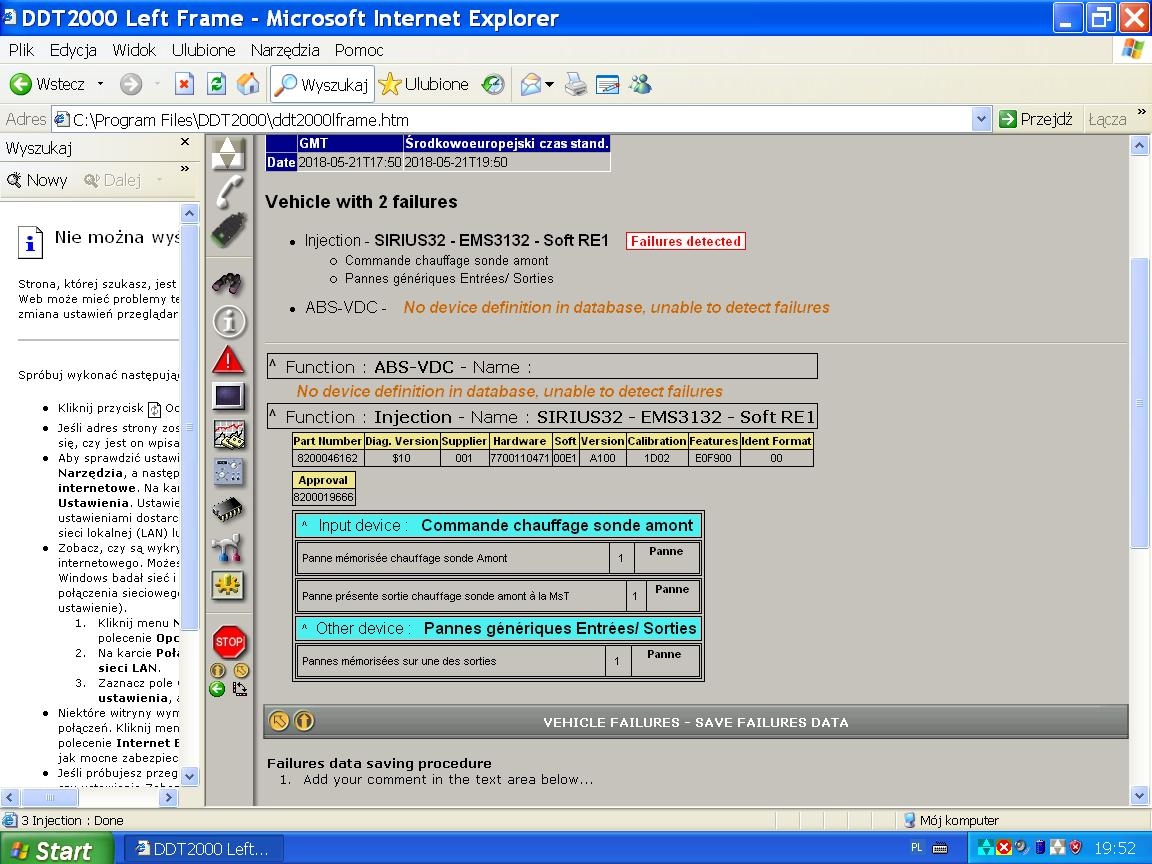Collapse Input device Commande chauffage sonde amont
The image size is (1152, 864).
pos(304,525)
